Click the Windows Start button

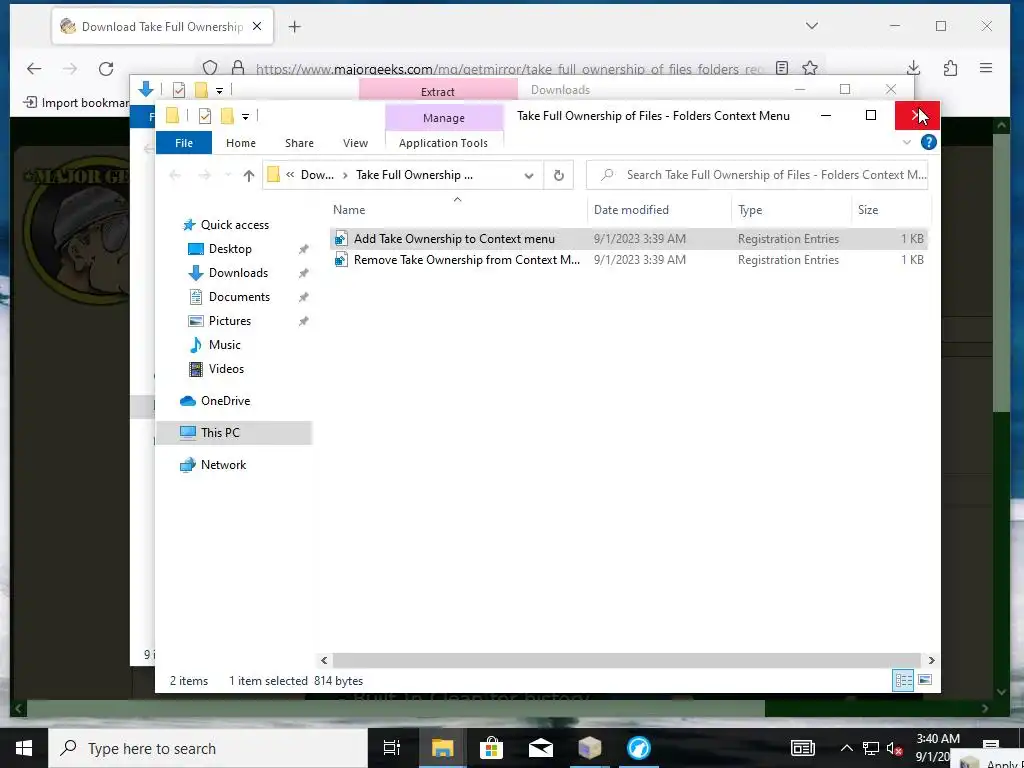(x=24, y=748)
